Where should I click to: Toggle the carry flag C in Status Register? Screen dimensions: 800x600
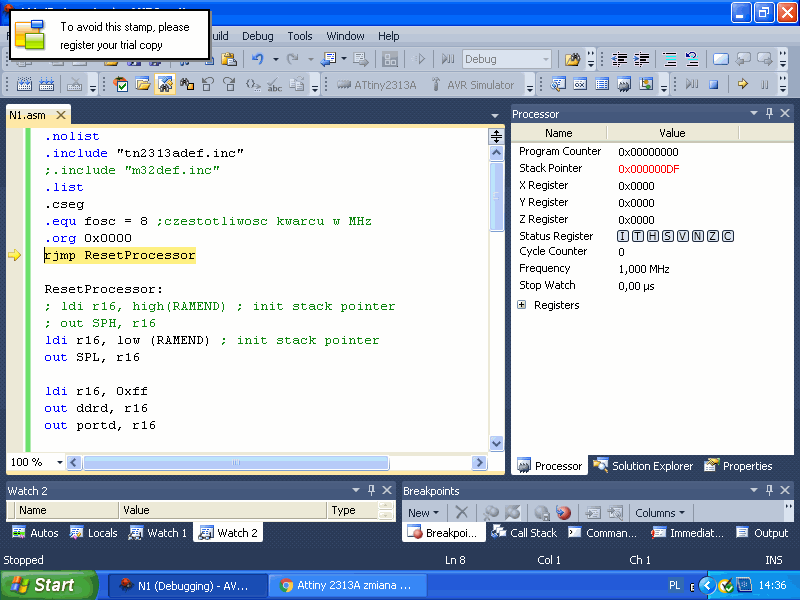click(x=727, y=236)
